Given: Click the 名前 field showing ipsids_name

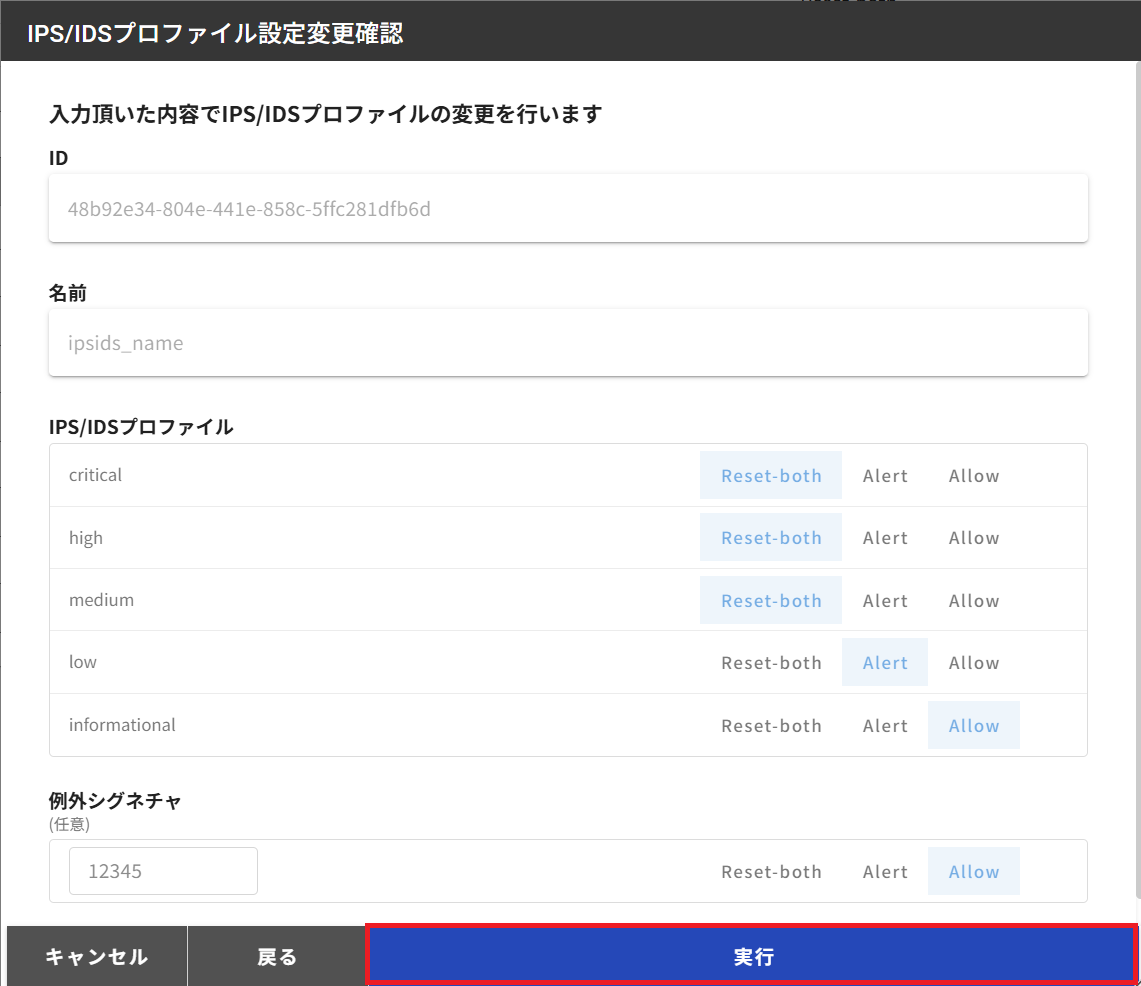Looking at the screenshot, I should pyautogui.click(x=567, y=343).
